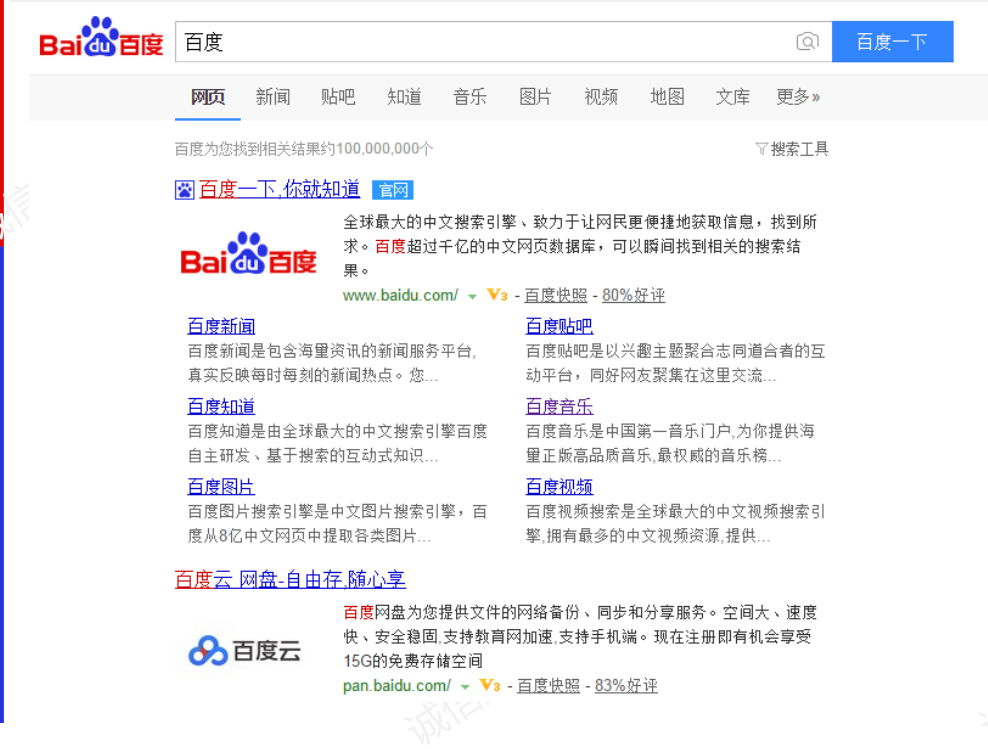The height and width of the screenshot is (749, 988).
Task: Open camera image search in the search box
Action: point(807,42)
